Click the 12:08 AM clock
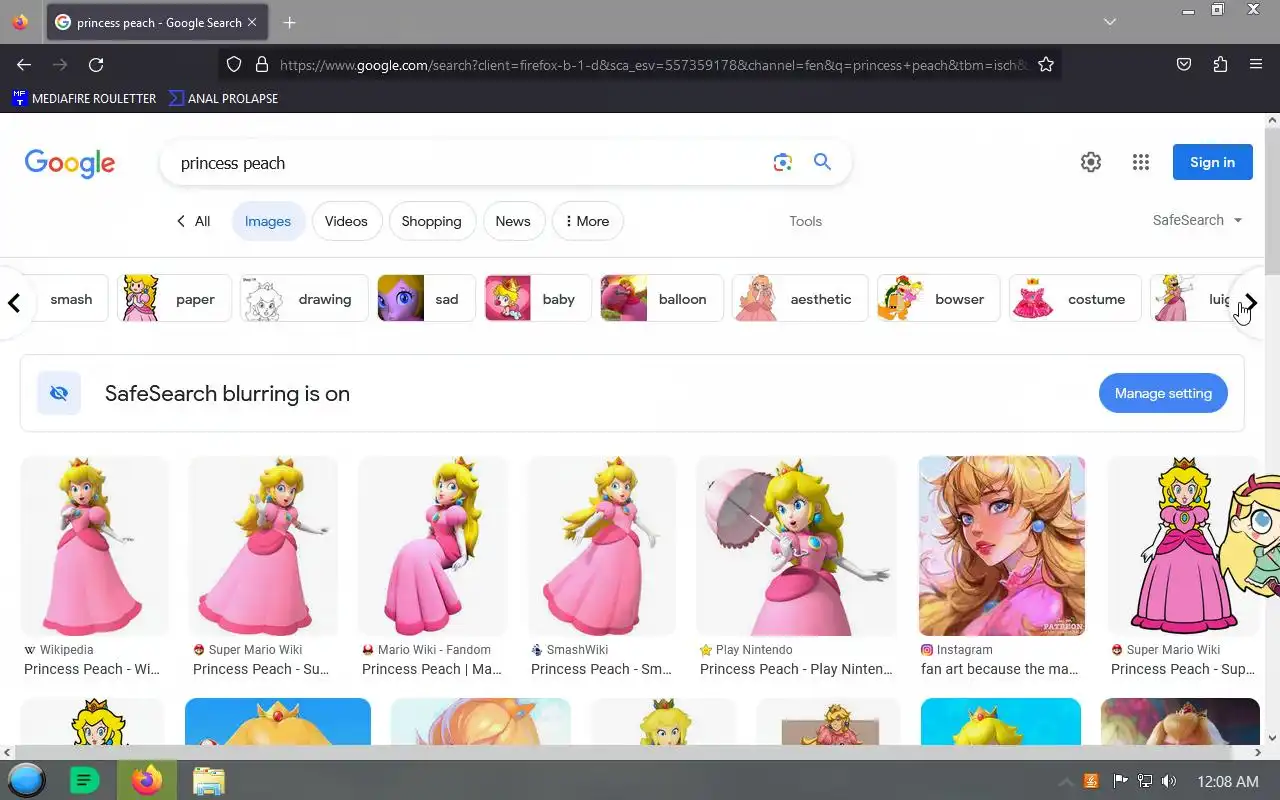The image size is (1280, 800). (x=1228, y=781)
